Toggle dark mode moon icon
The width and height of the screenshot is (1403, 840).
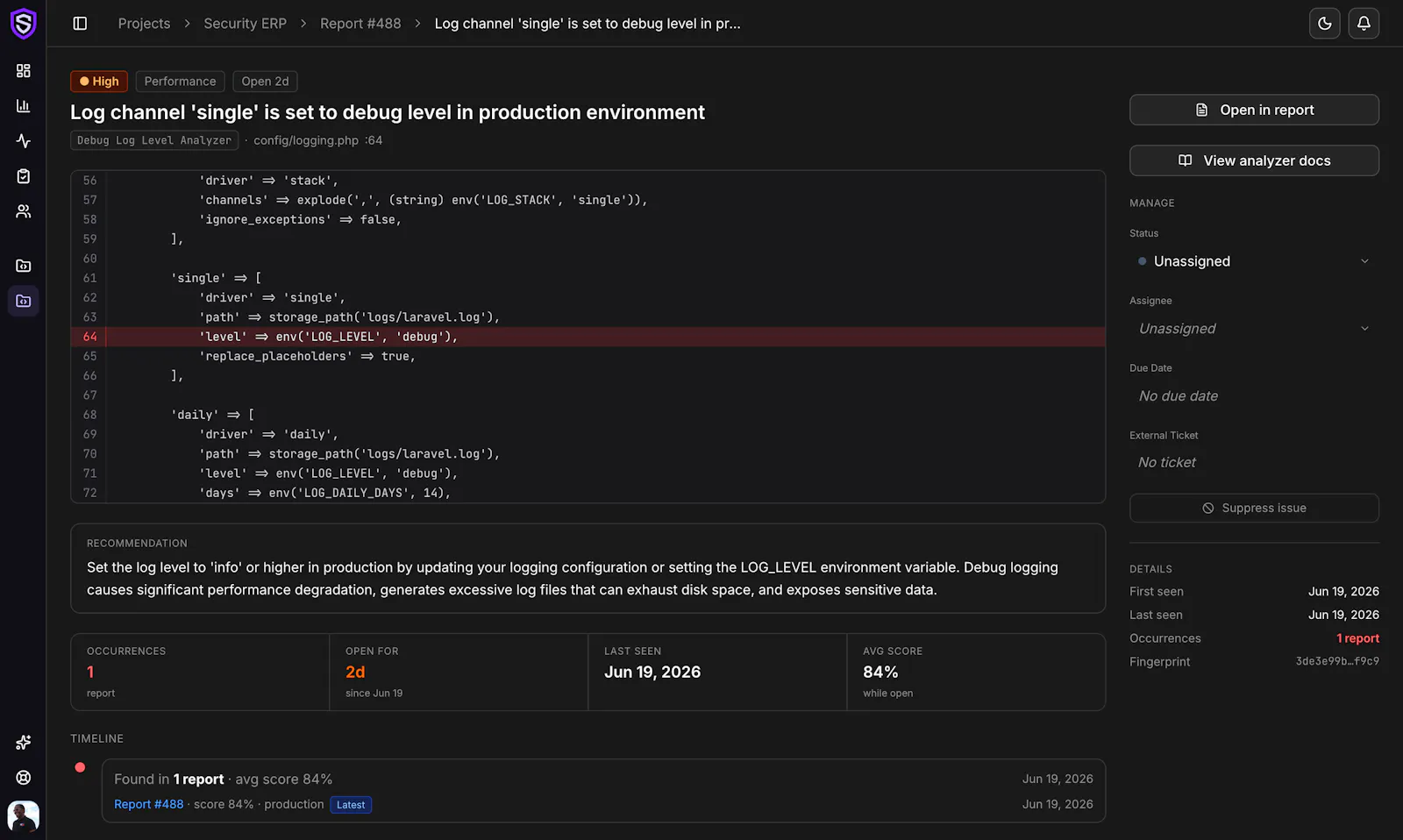1325,24
